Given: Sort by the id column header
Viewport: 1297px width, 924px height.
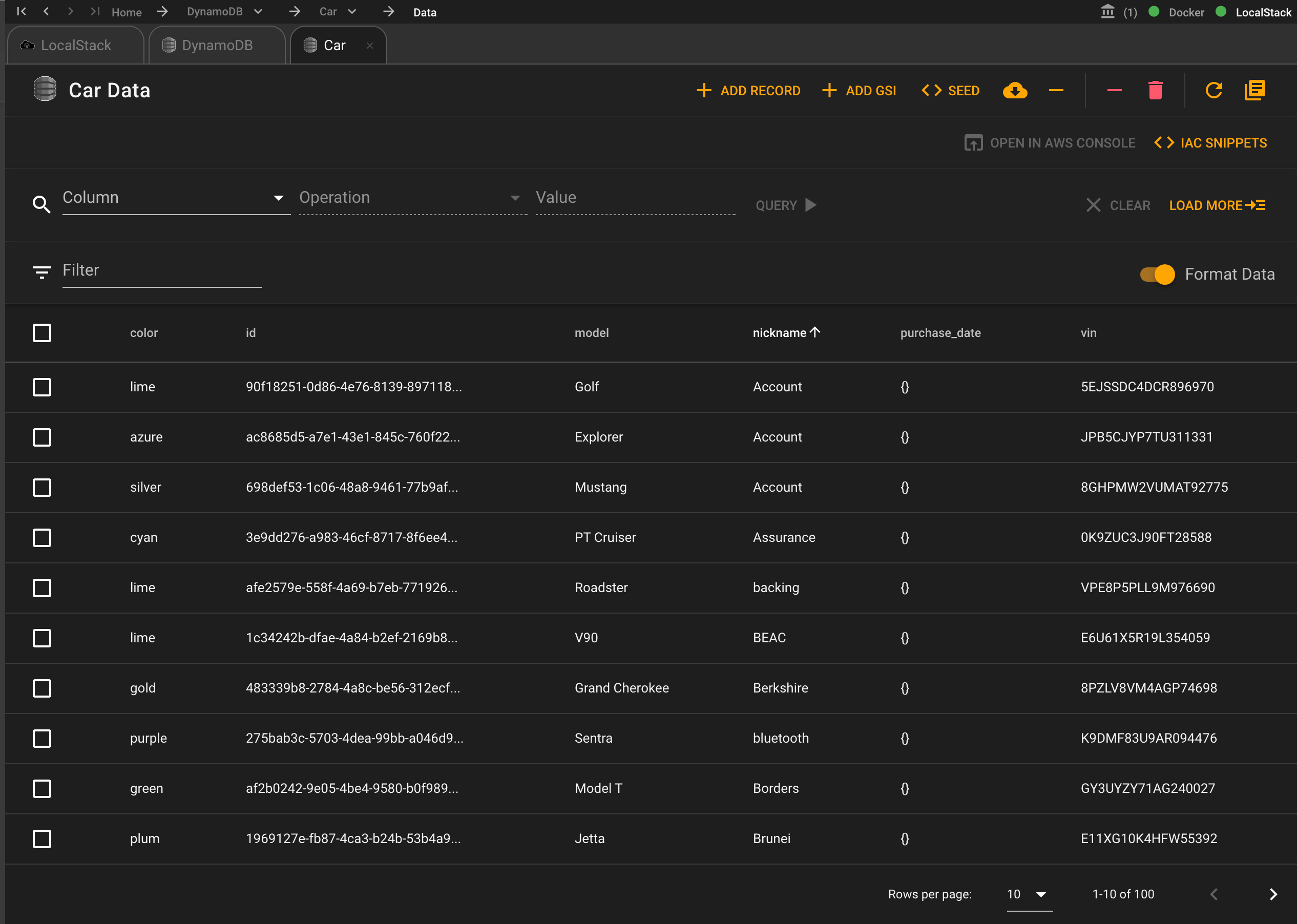Looking at the screenshot, I should (250, 333).
